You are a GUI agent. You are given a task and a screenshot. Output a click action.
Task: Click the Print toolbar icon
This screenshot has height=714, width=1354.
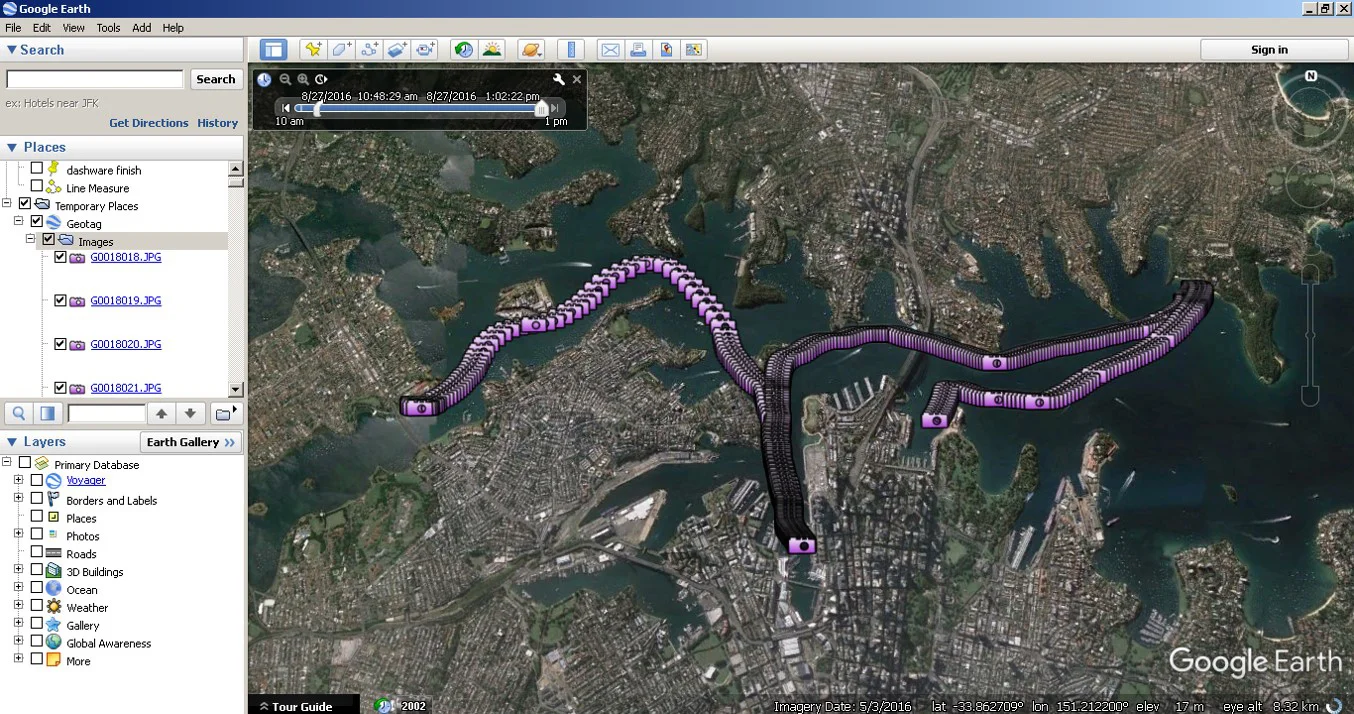[638, 49]
